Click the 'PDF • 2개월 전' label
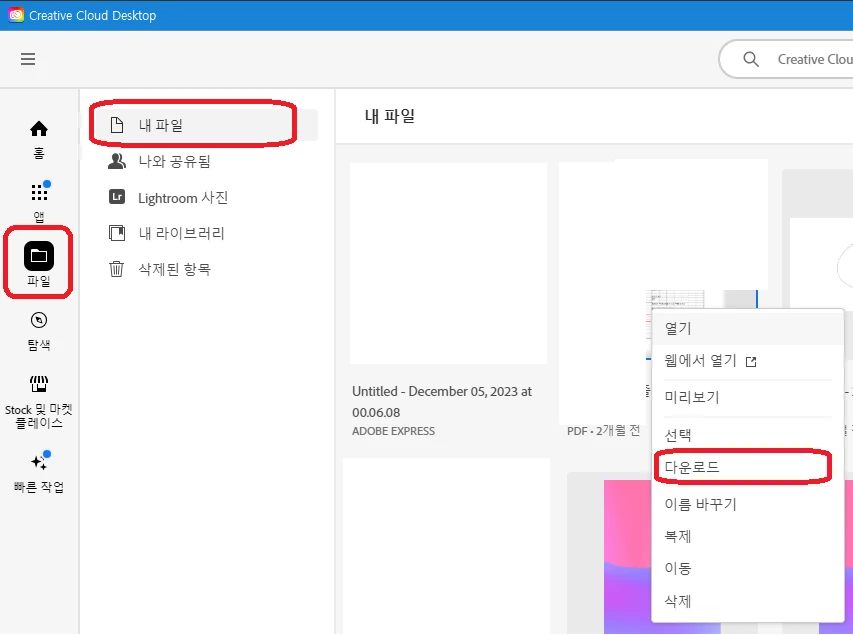853x635 pixels. point(603,430)
